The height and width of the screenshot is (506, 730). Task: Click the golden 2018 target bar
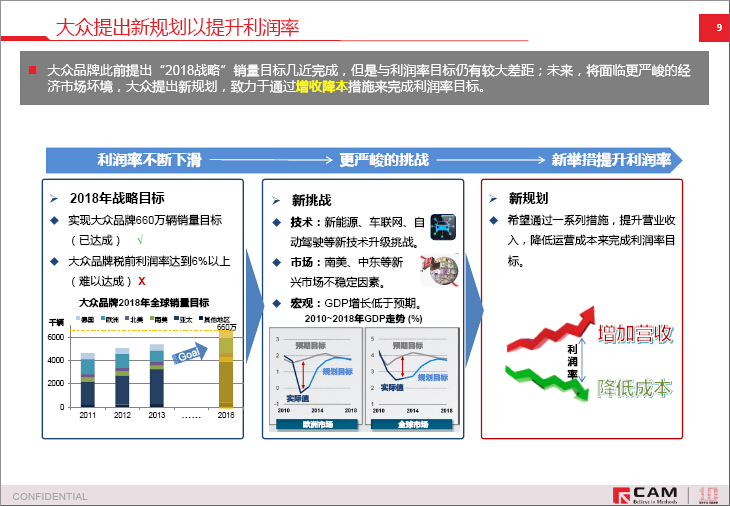(226, 369)
